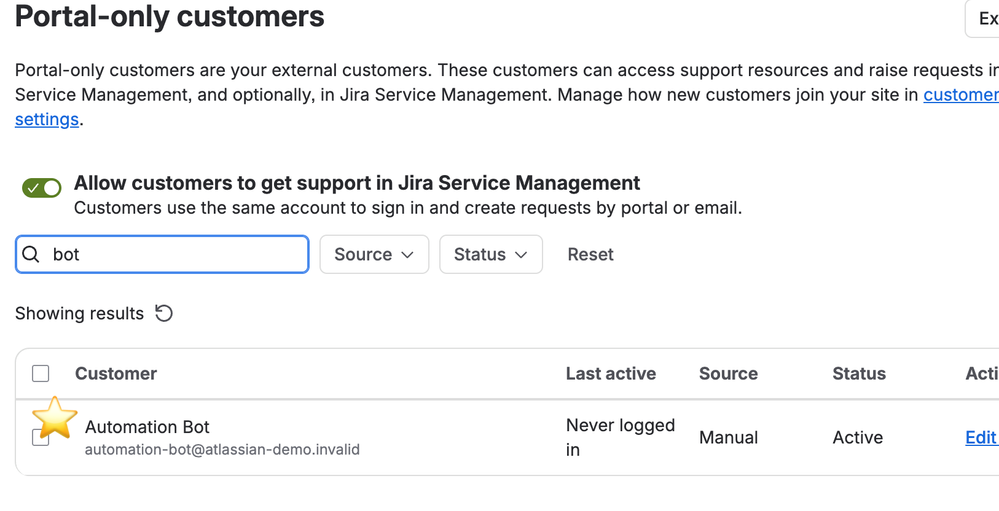Screen dimensions: 999x511
Task: Click the refresh icon beside Showing results
Action: (x=164, y=313)
